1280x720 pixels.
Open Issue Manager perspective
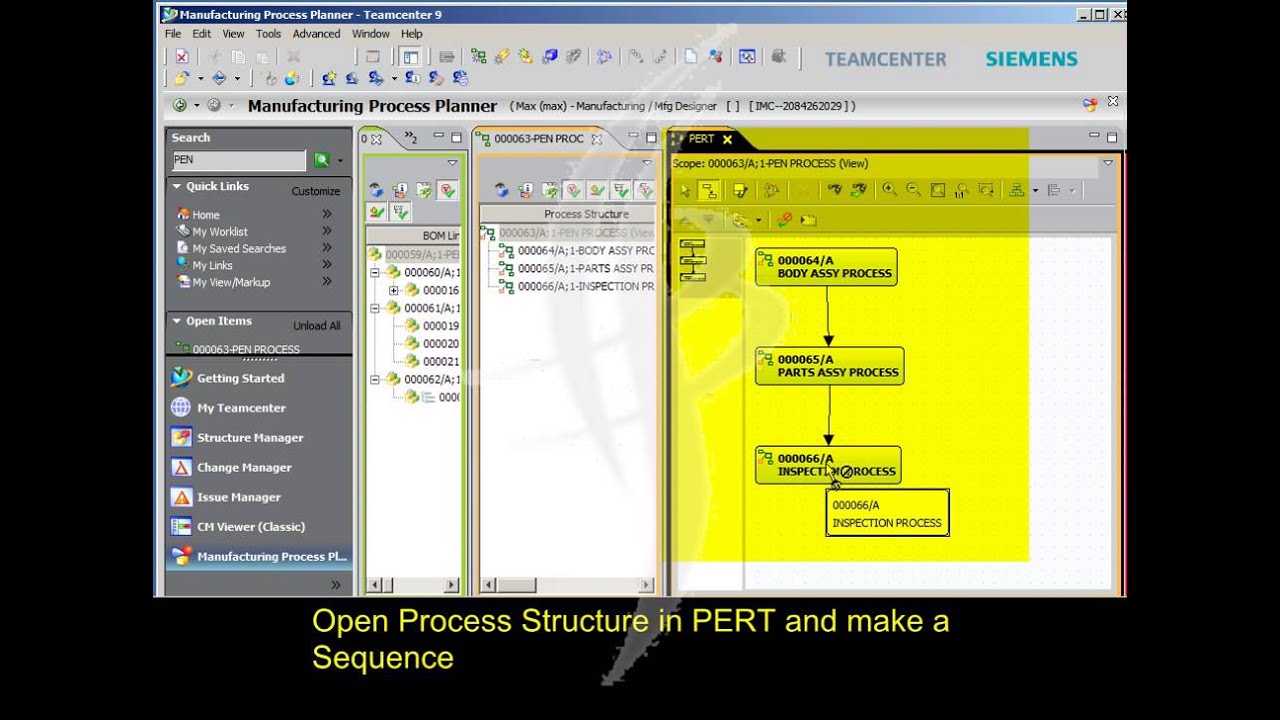239,497
